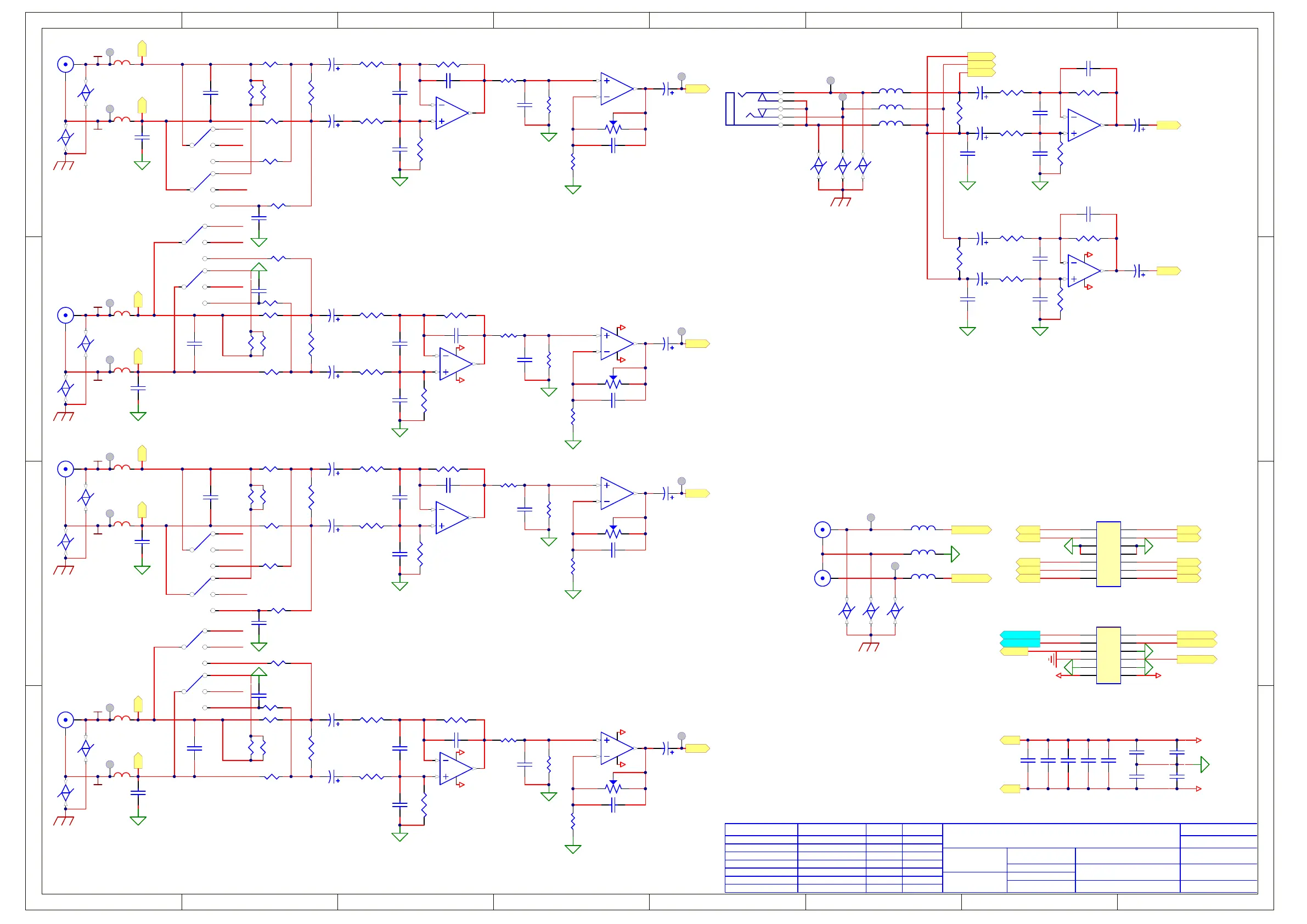Click the upper yellow IC block
1307x924 pixels.
[1108, 554]
